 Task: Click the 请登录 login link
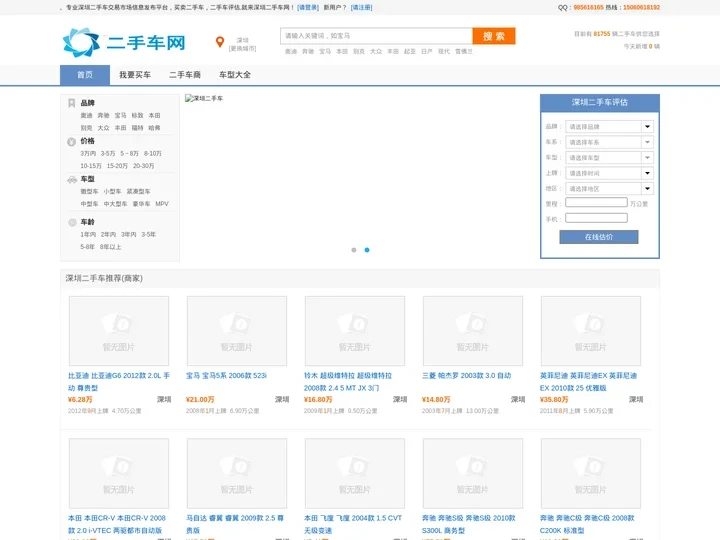coord(308,7)
